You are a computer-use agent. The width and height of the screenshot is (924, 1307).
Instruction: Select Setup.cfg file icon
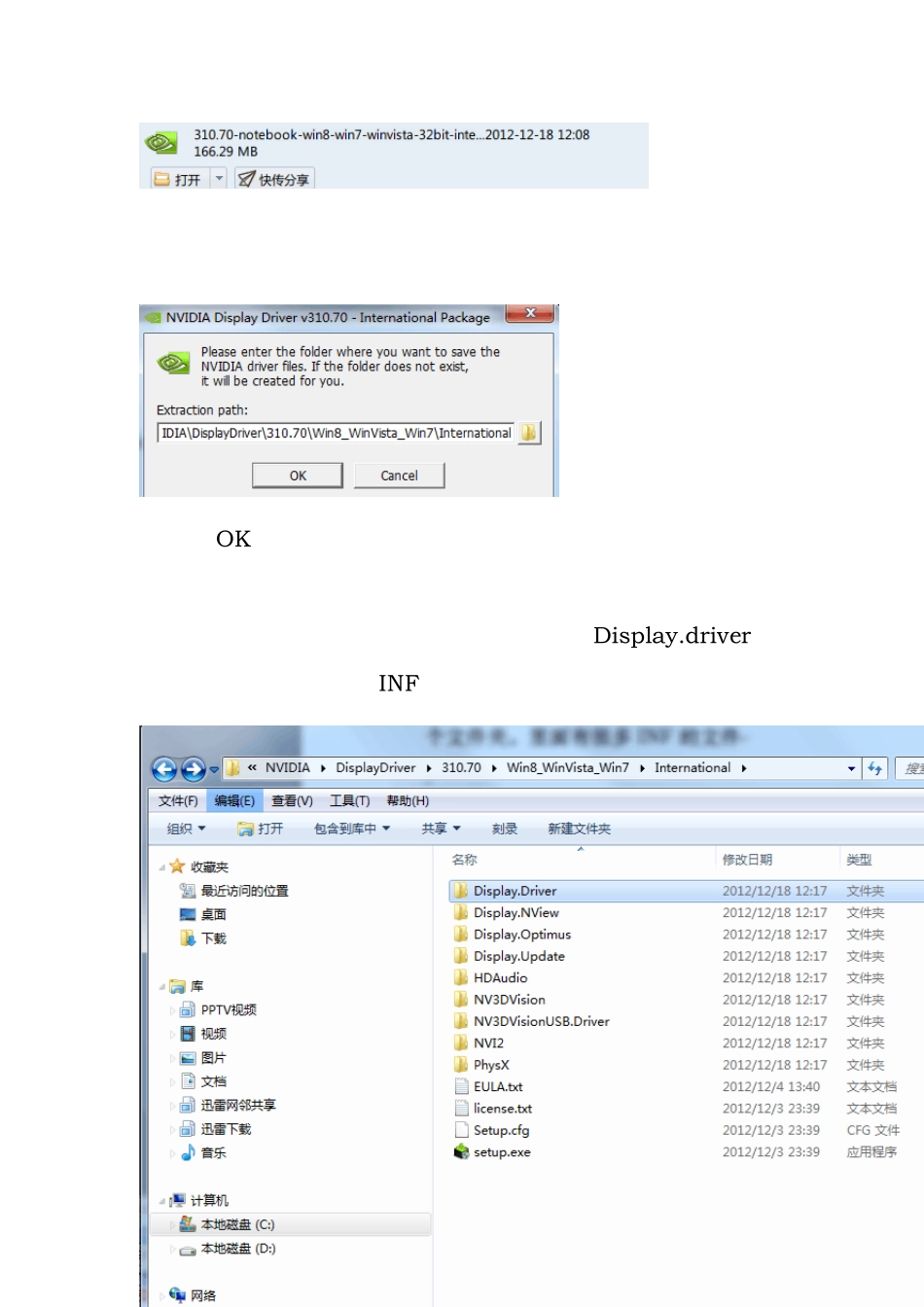(x=461, y=1130)
